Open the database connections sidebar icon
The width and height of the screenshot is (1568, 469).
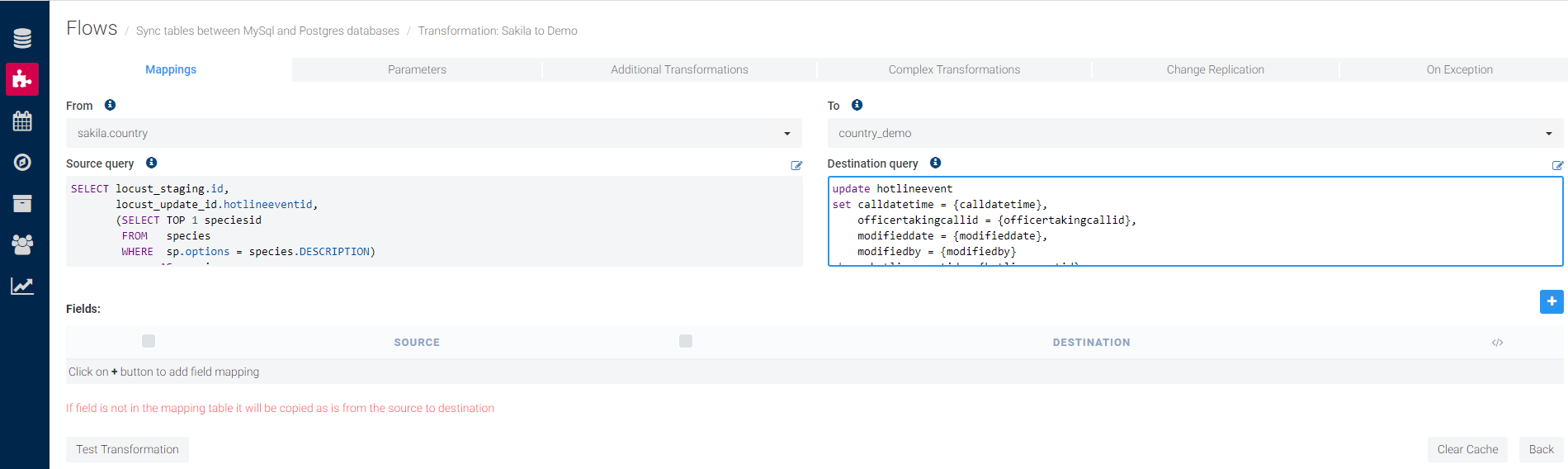click(x=22, y=38)
